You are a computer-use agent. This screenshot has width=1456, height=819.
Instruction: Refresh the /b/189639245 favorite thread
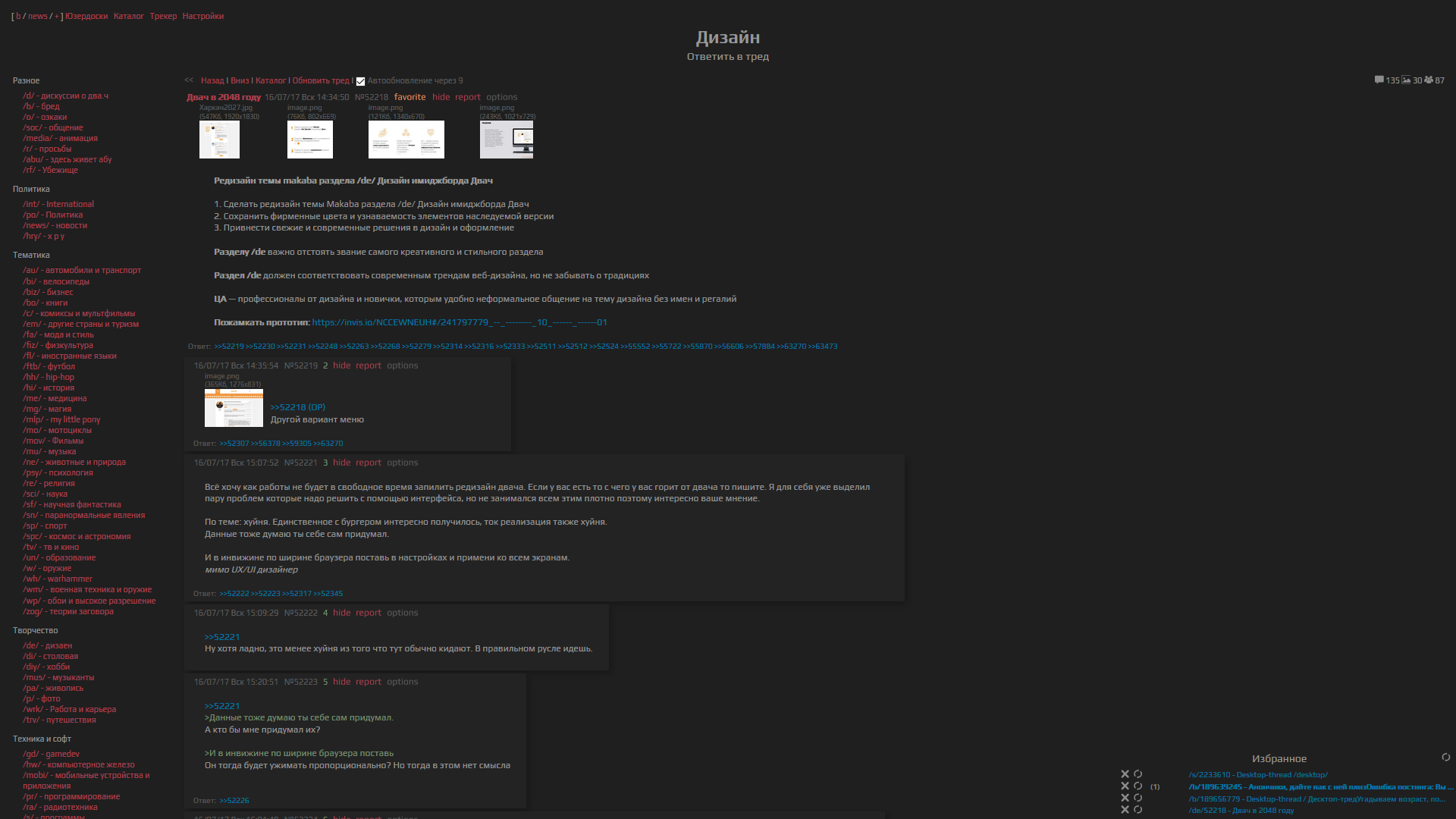pyautogui.click(x=1137, y=786)
